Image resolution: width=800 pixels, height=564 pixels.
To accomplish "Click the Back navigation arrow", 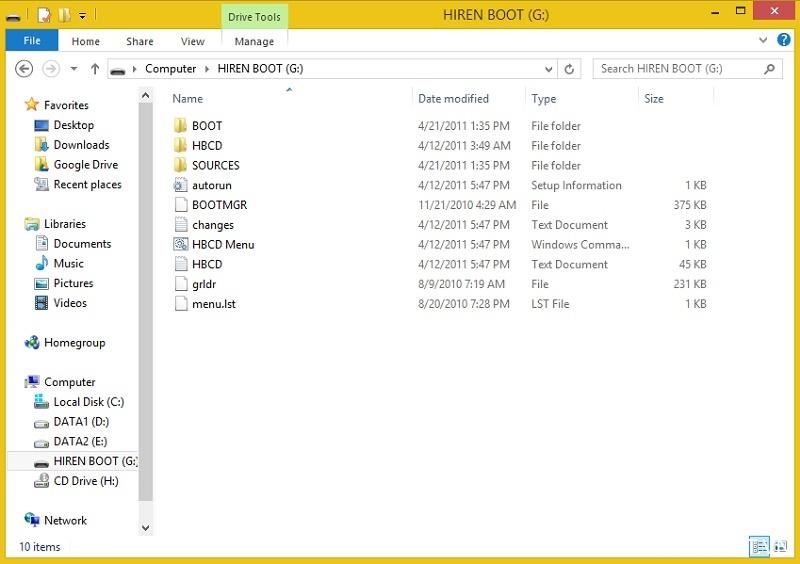I will pos(25,69).
